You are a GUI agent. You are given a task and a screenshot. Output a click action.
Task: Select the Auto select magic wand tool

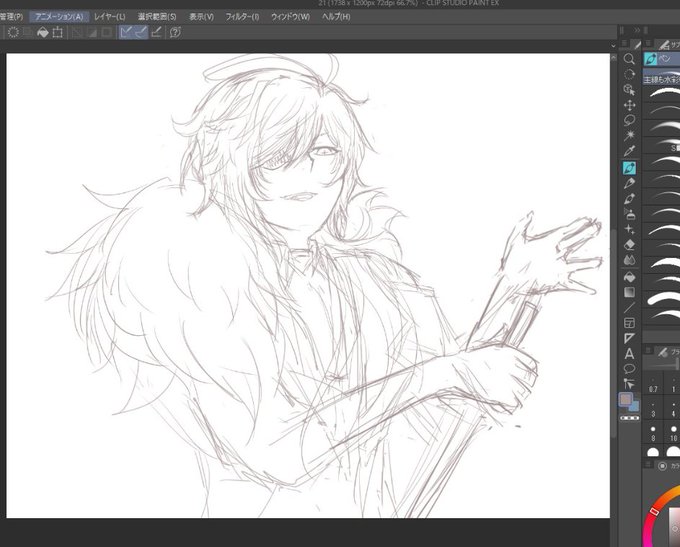tap(629, 136)
